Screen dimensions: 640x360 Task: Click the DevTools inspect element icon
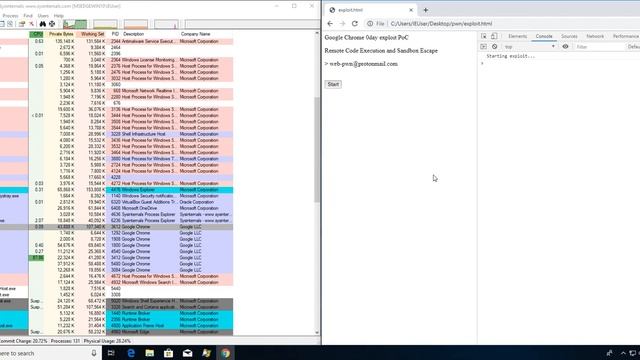click(x=484, y=36)
